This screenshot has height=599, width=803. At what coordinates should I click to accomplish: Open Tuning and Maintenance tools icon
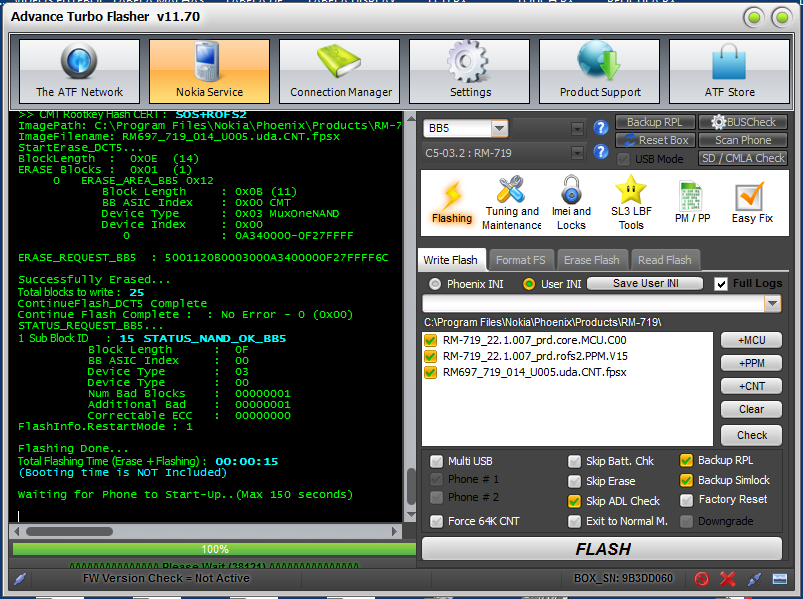coord(511,189)
